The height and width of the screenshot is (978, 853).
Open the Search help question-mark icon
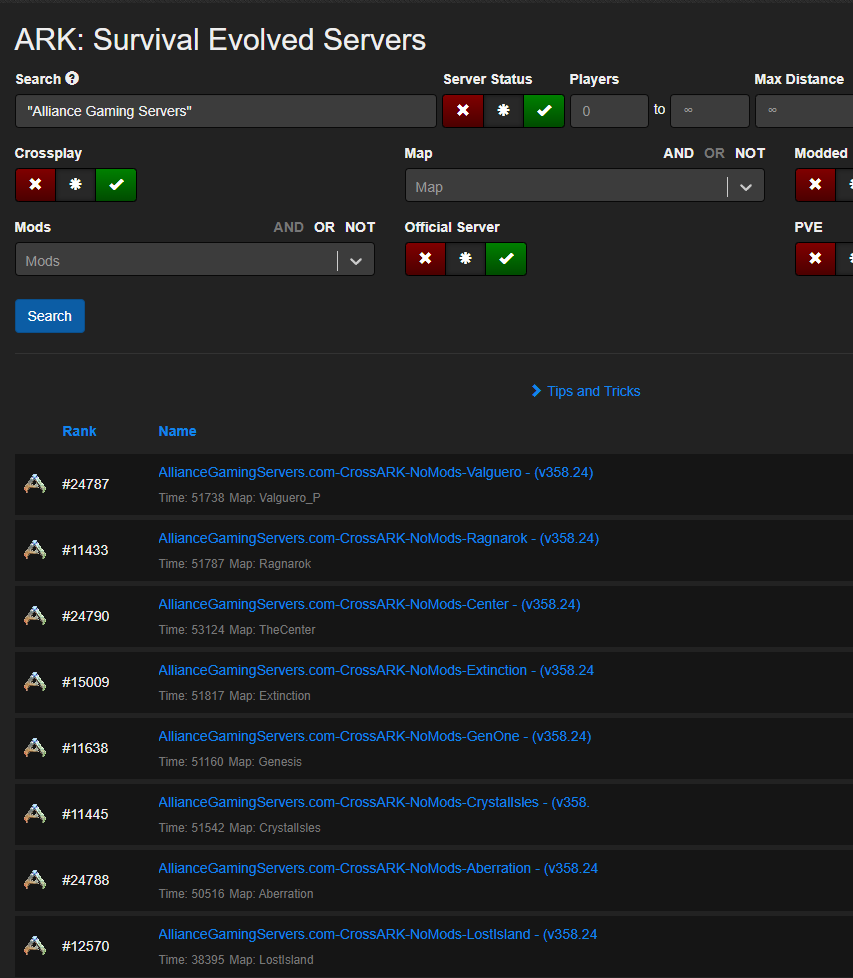(x=72, y=79)
